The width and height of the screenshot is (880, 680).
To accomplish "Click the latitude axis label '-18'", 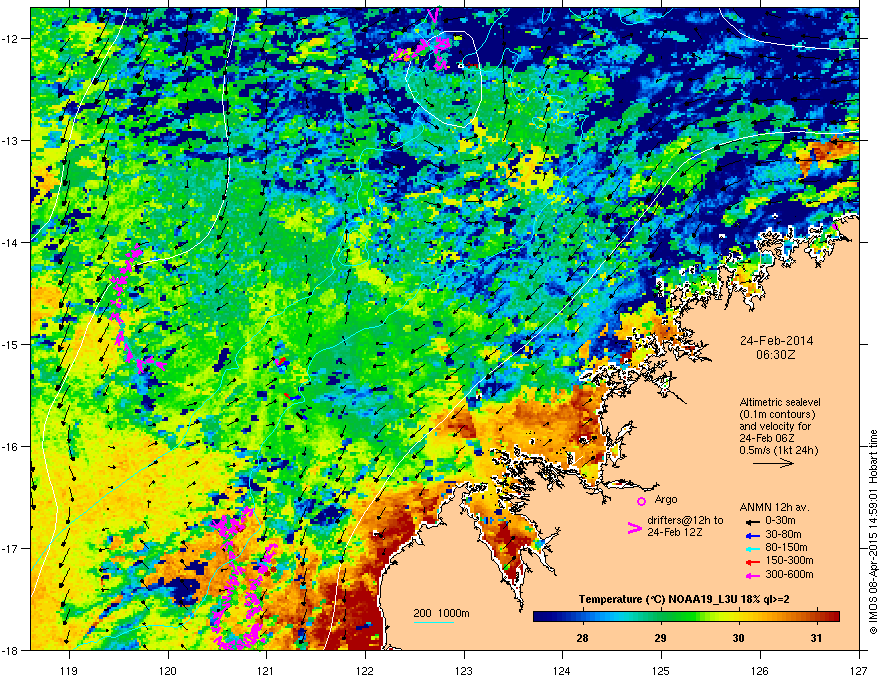I will [10, 650].
